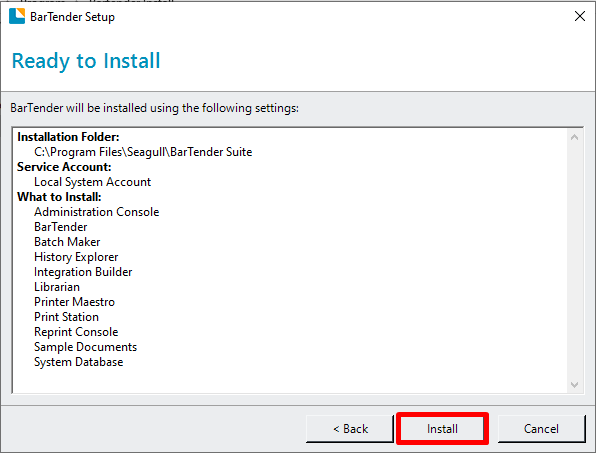Click Administration Console in the list
596x453 pixels.
(x=97, y=212)
